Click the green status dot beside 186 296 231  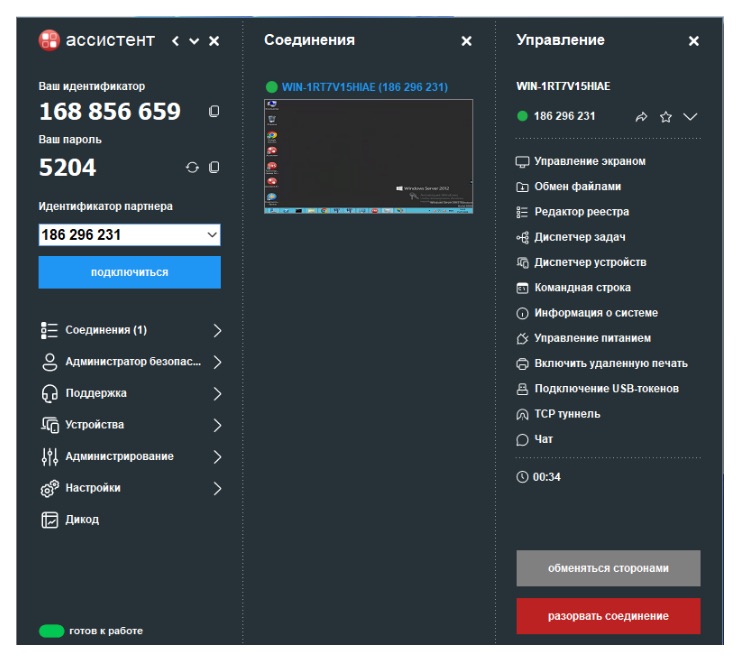click(x=522, y=116)
